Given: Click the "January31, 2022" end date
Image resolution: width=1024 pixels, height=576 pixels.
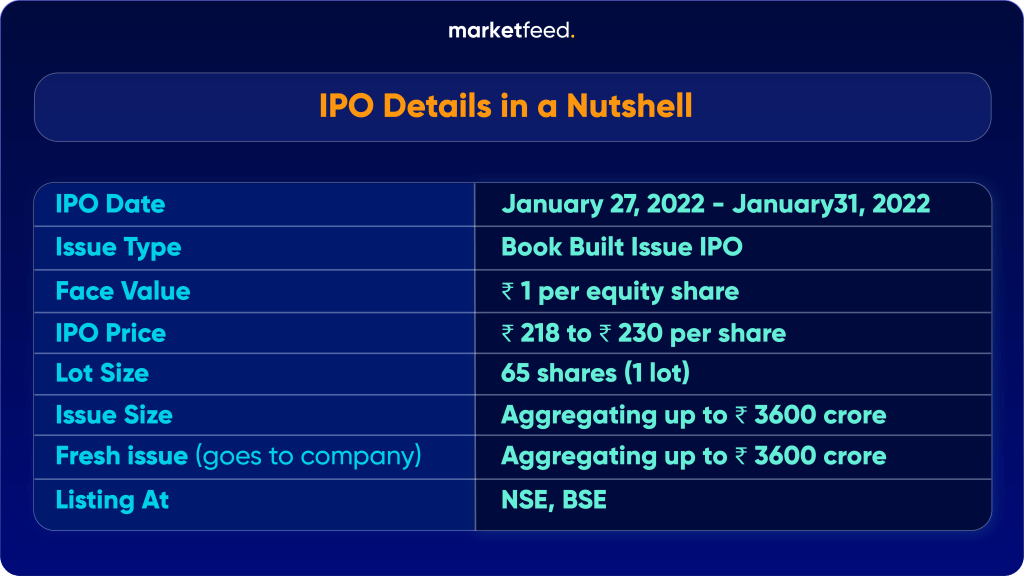Looking at the screenshot, I should tap(831, 205).
